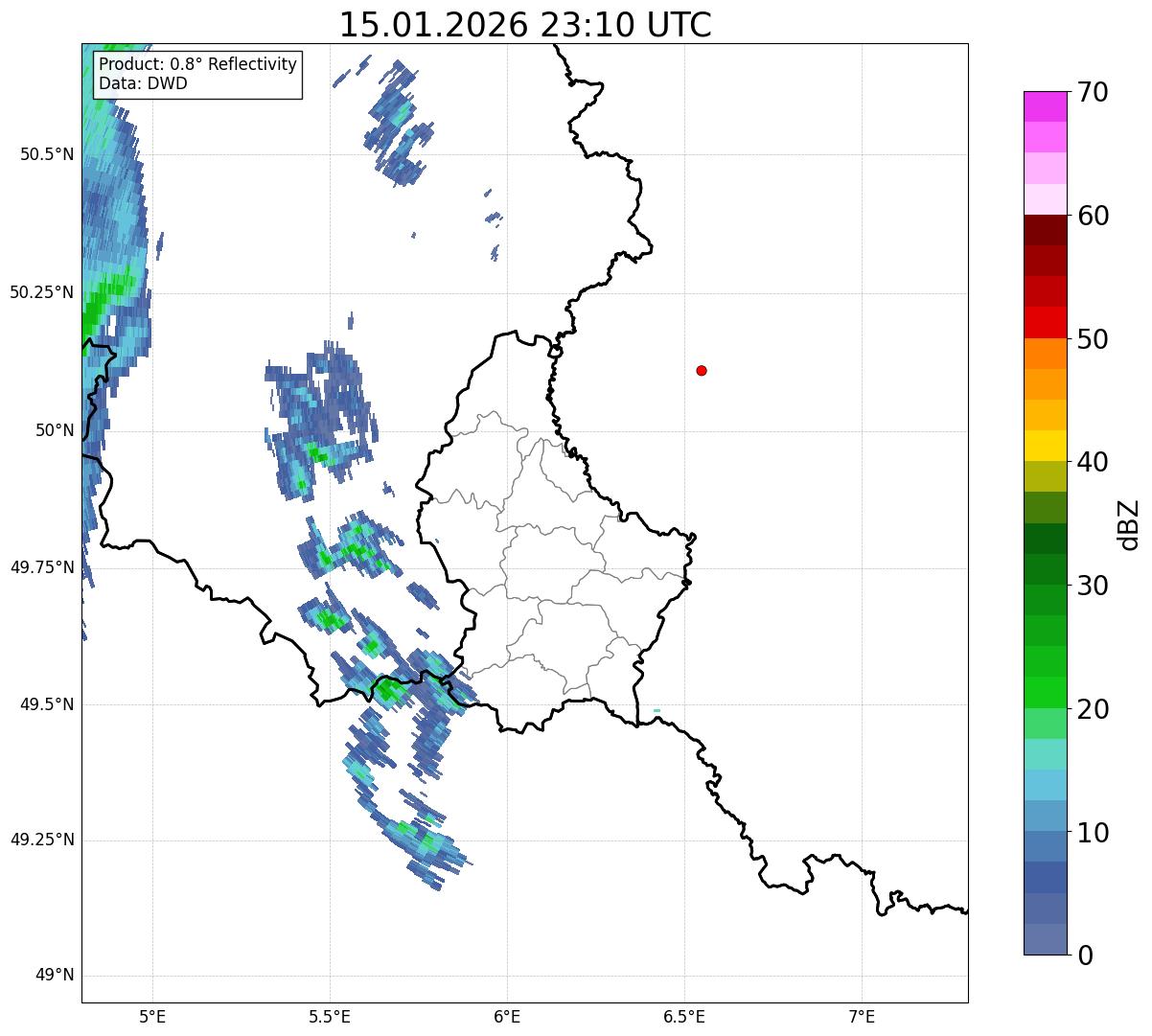Click the colorbar label '40'
Image resolution: width=1152 pixels, height=1036 pixels.
point(1093,462)
